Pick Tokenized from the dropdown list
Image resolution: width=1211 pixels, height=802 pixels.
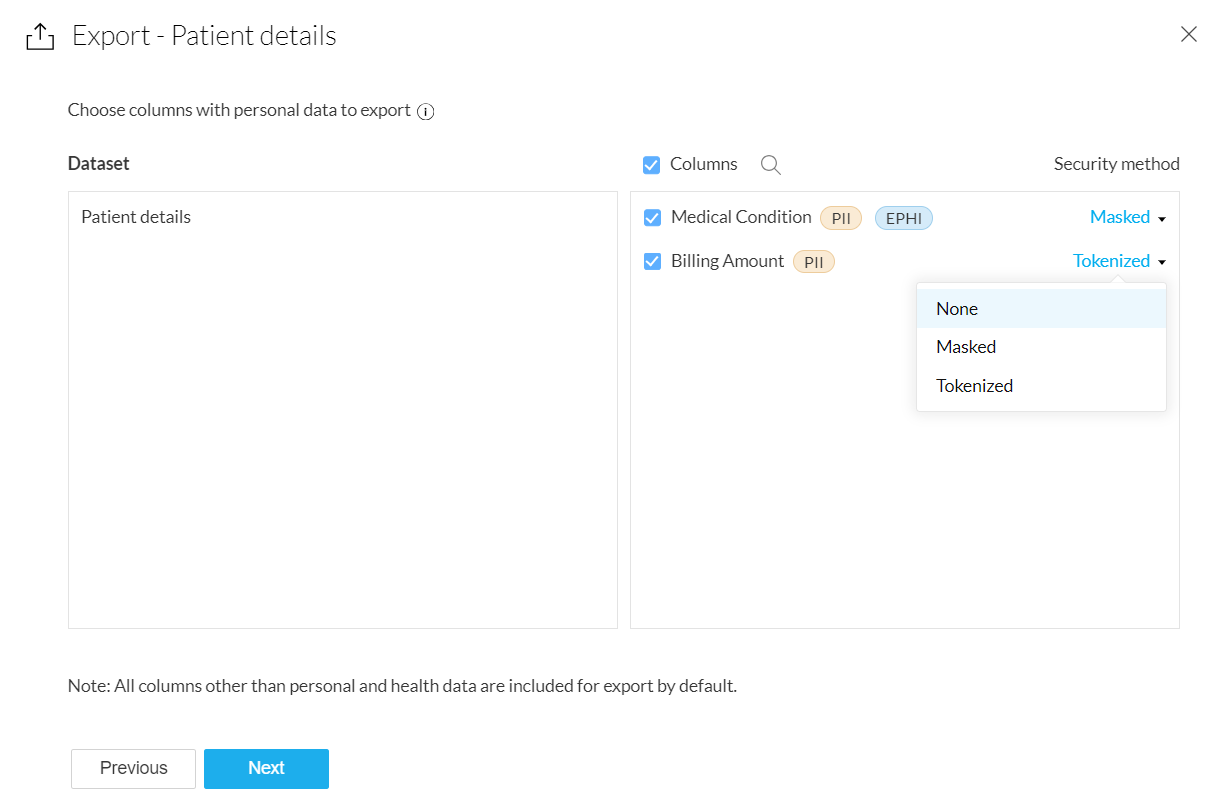[974, 386]
